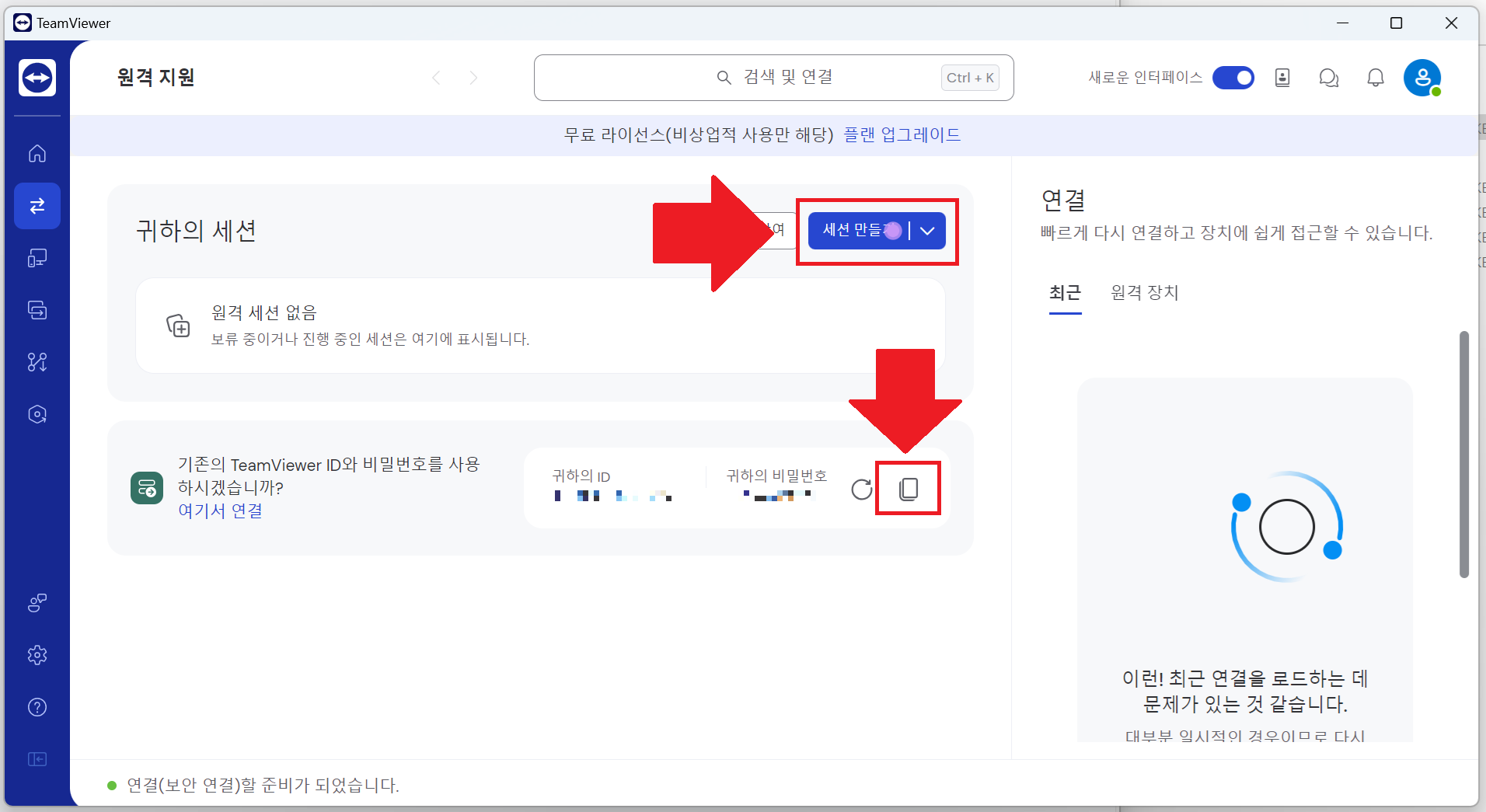Open the 플랜 업그레이드 link
The width and height of the screenshot is (1486, 812).
902,135
